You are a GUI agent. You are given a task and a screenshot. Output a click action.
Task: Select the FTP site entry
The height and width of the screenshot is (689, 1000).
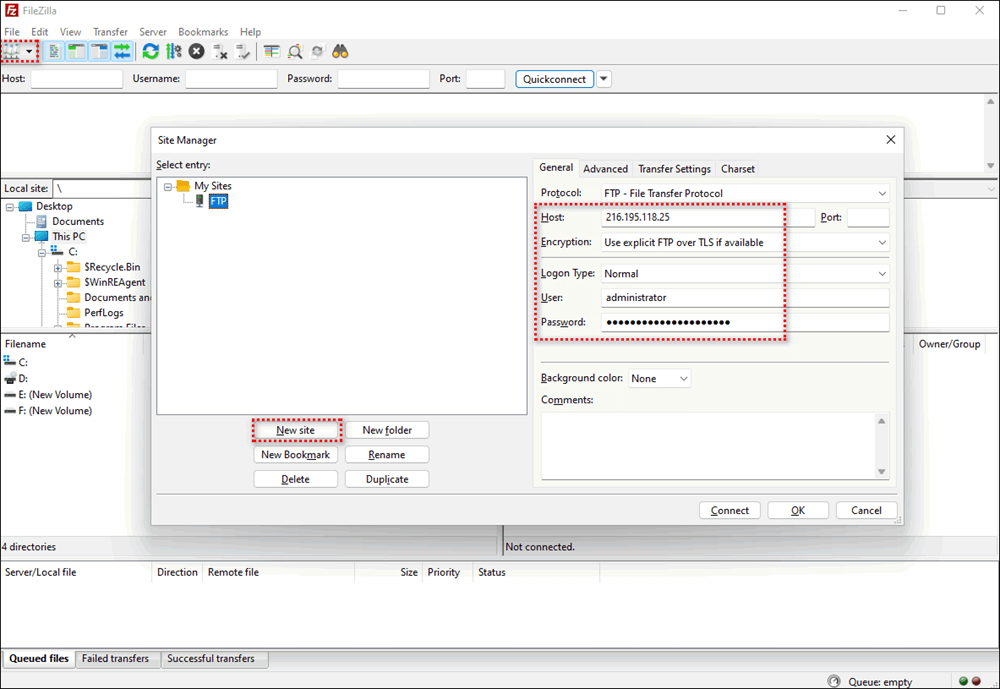(218, 201)
